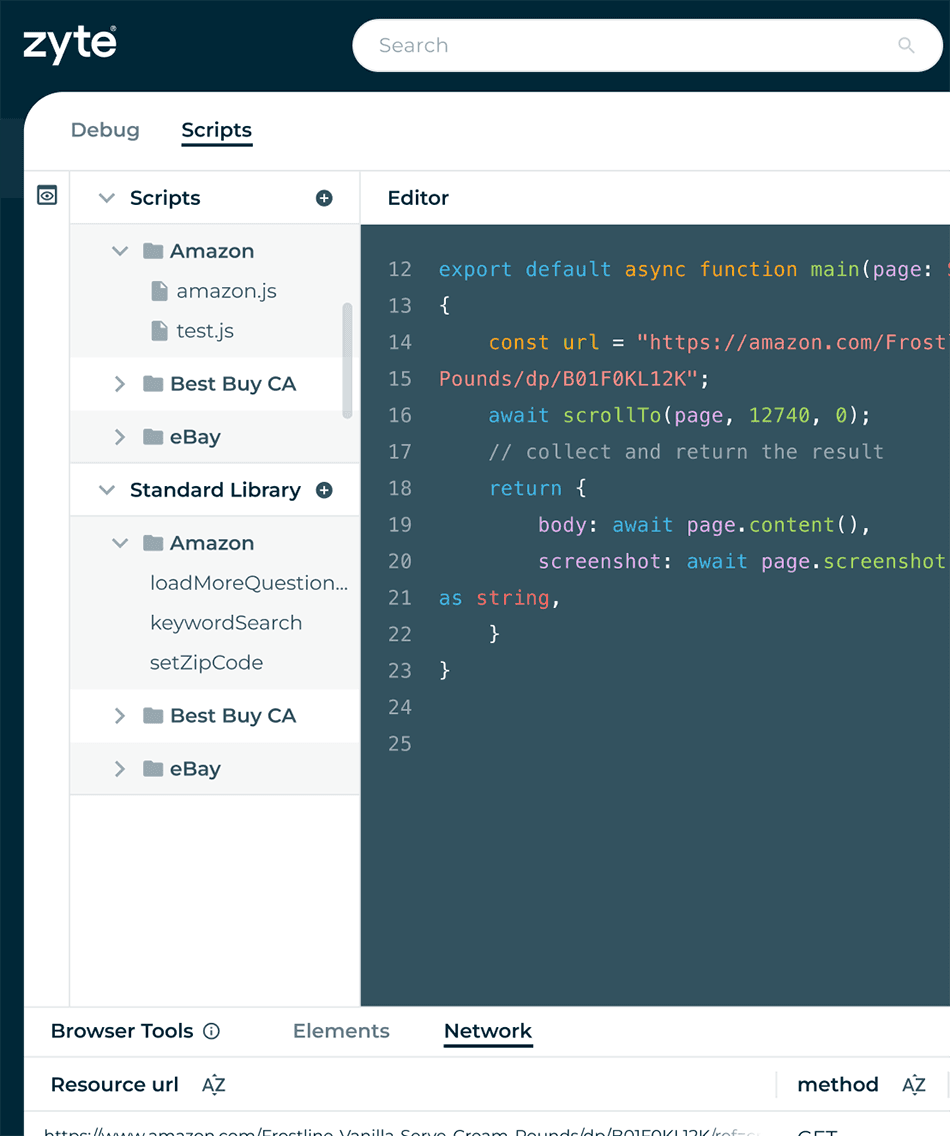Select the Standard Library heading label
950x1136 pixels.
(215, 490)
